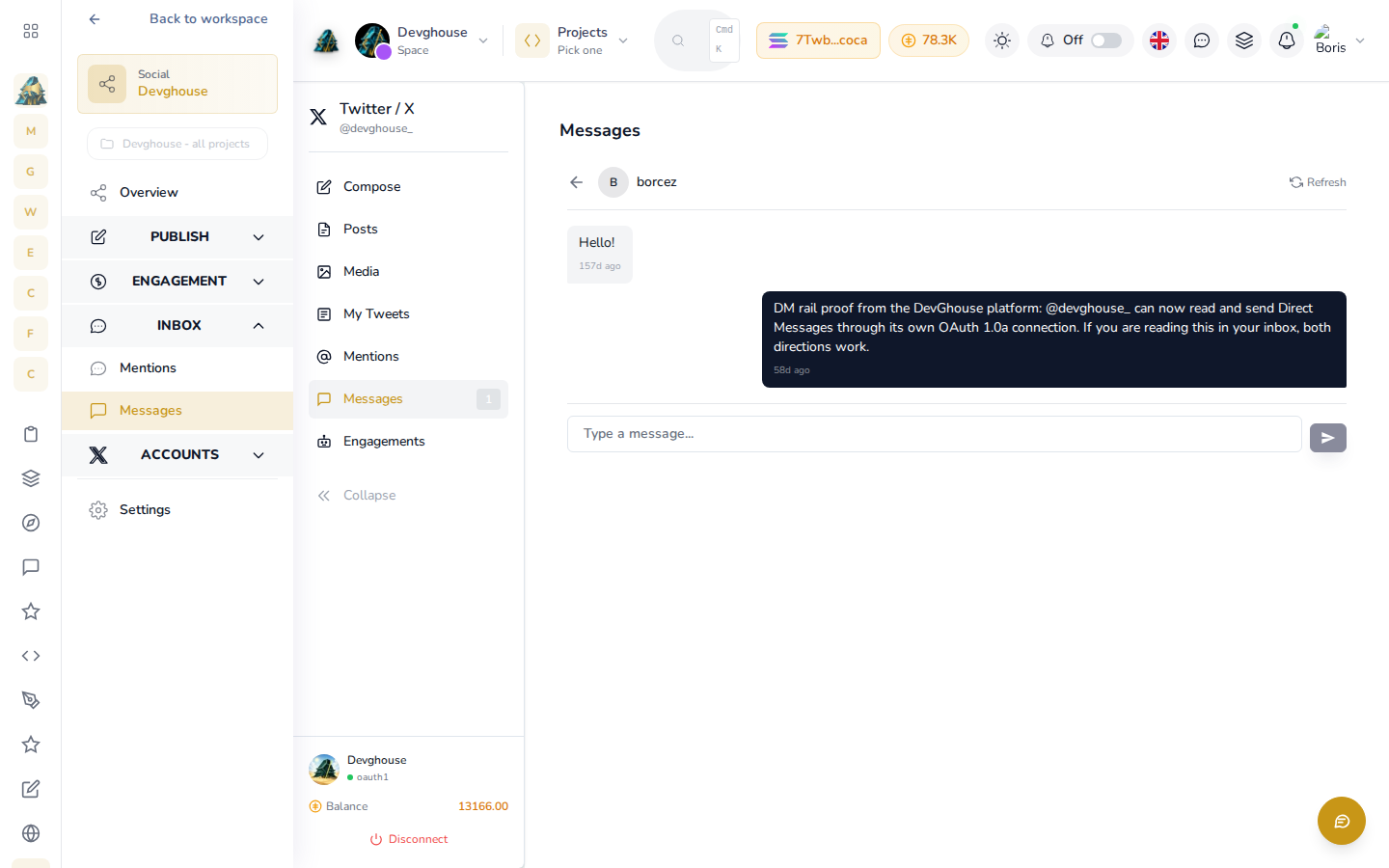Open the Projects Pick one dropdown
1389x868 pixels.
point(572,41)
